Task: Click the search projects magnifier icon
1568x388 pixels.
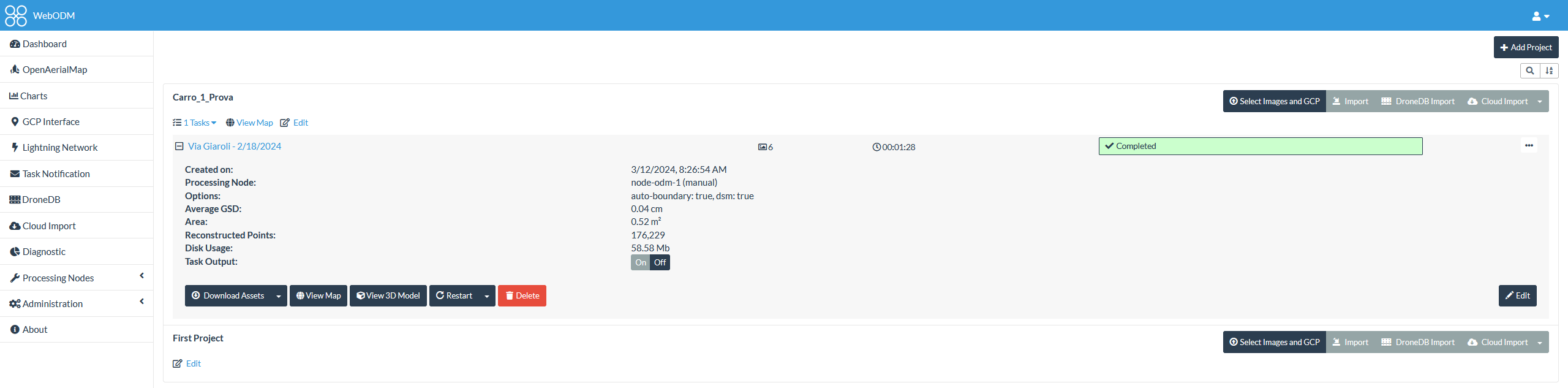Action: 1529,70
